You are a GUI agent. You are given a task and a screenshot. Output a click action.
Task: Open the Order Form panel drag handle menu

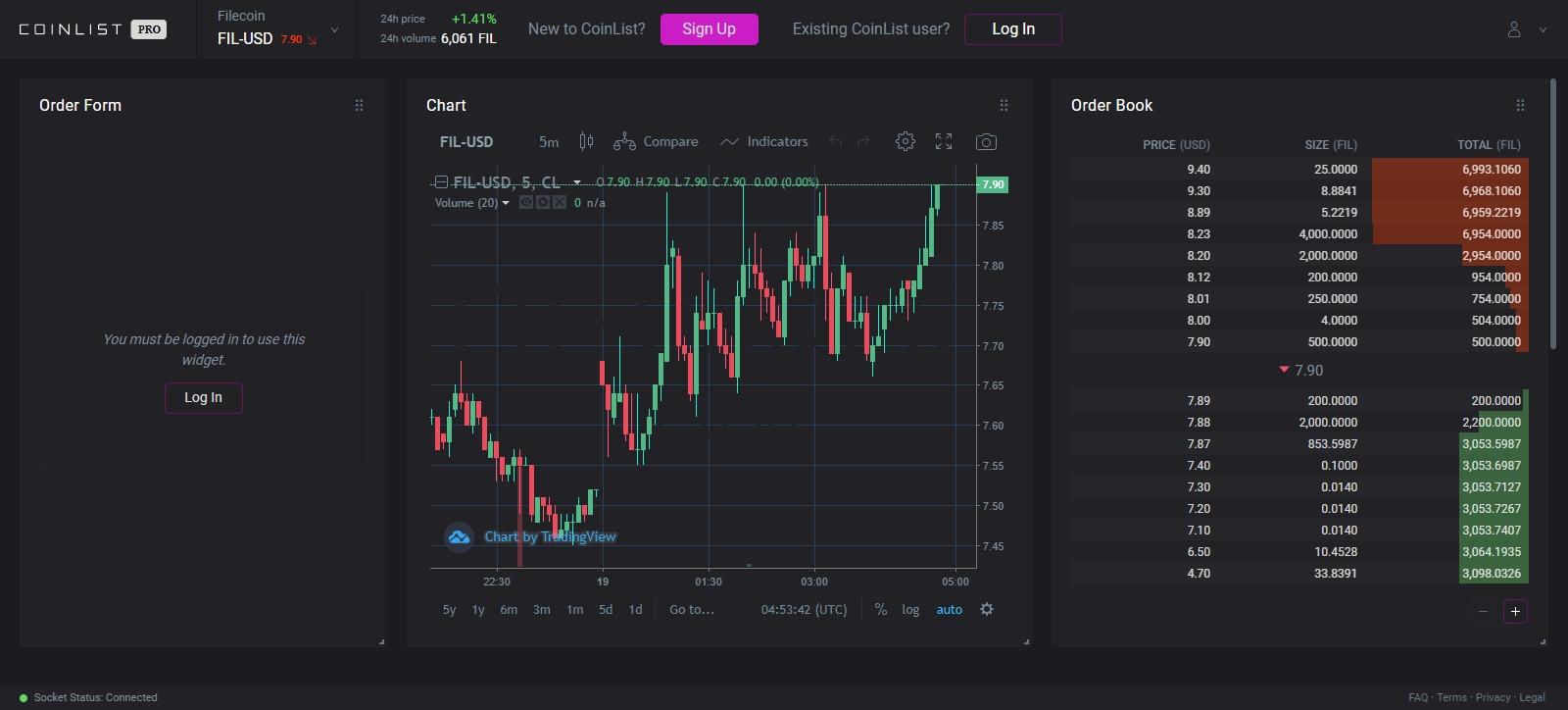click(x=359, y=105)
